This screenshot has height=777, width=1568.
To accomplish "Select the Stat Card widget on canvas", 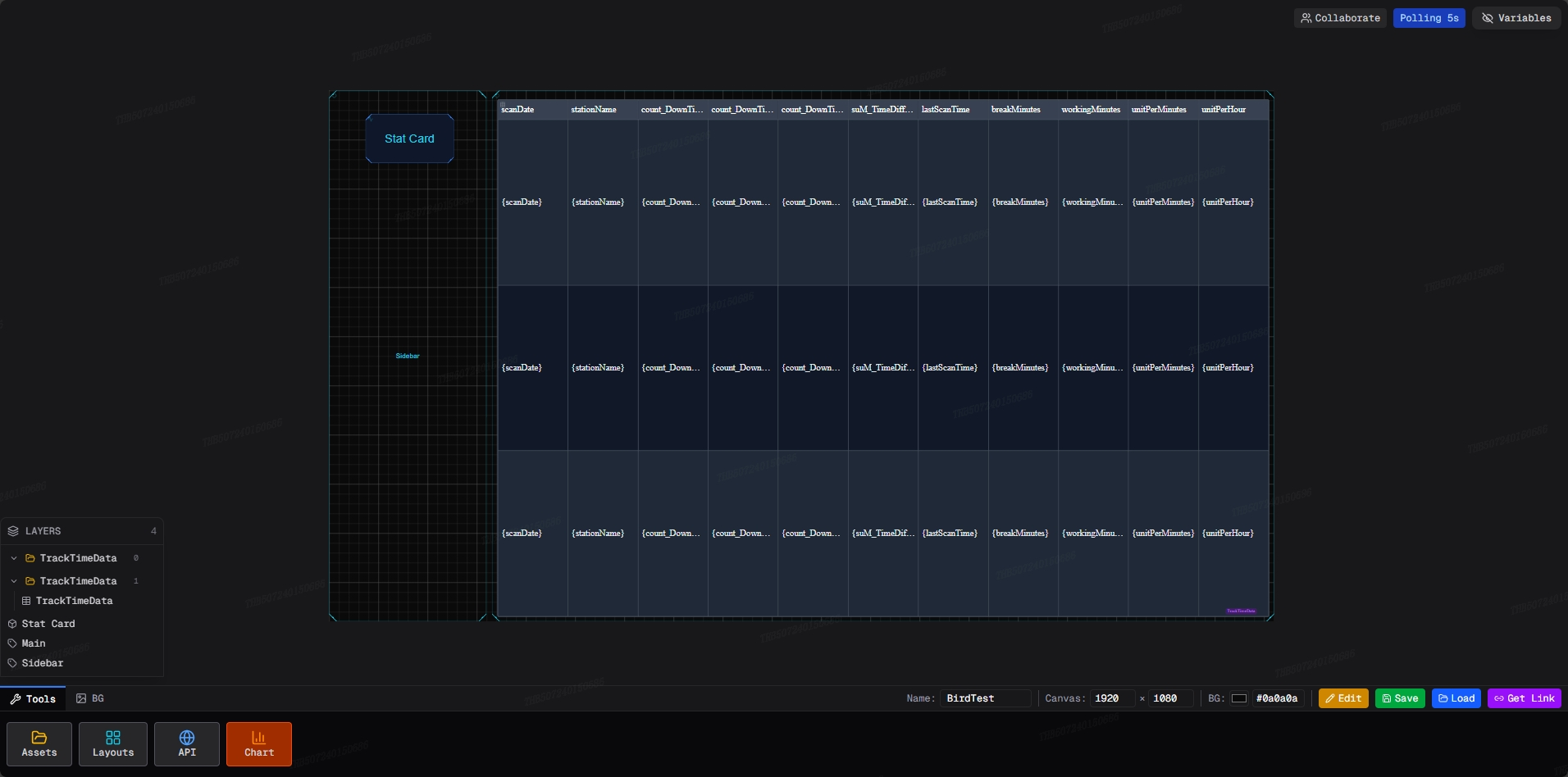I will point(409,139).
